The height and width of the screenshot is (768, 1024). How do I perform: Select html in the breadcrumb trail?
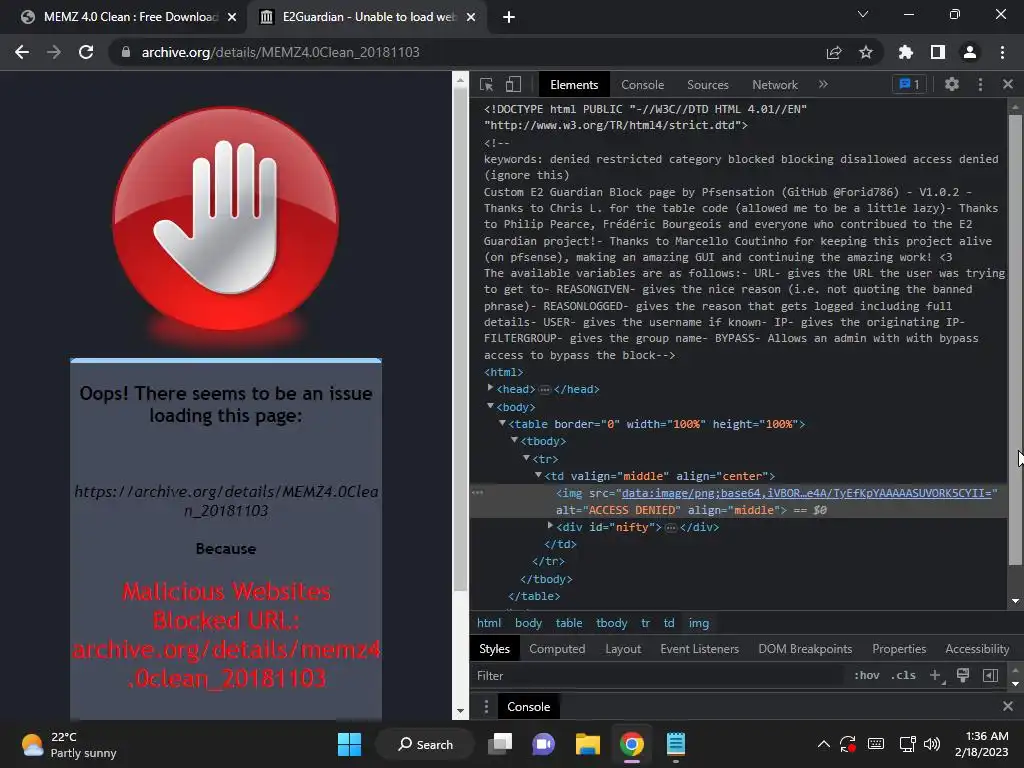tap(489, 623)
